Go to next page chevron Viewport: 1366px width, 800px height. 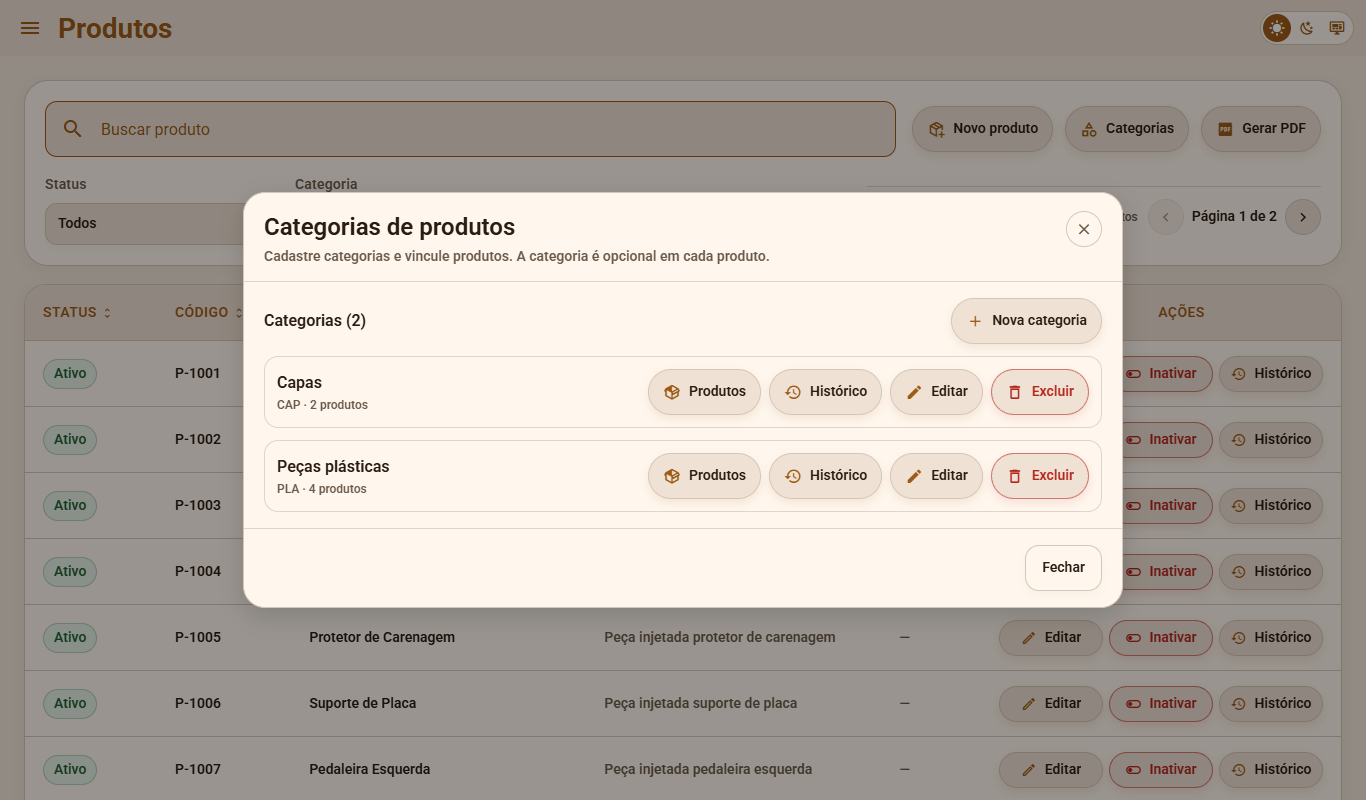point(1302,217)
